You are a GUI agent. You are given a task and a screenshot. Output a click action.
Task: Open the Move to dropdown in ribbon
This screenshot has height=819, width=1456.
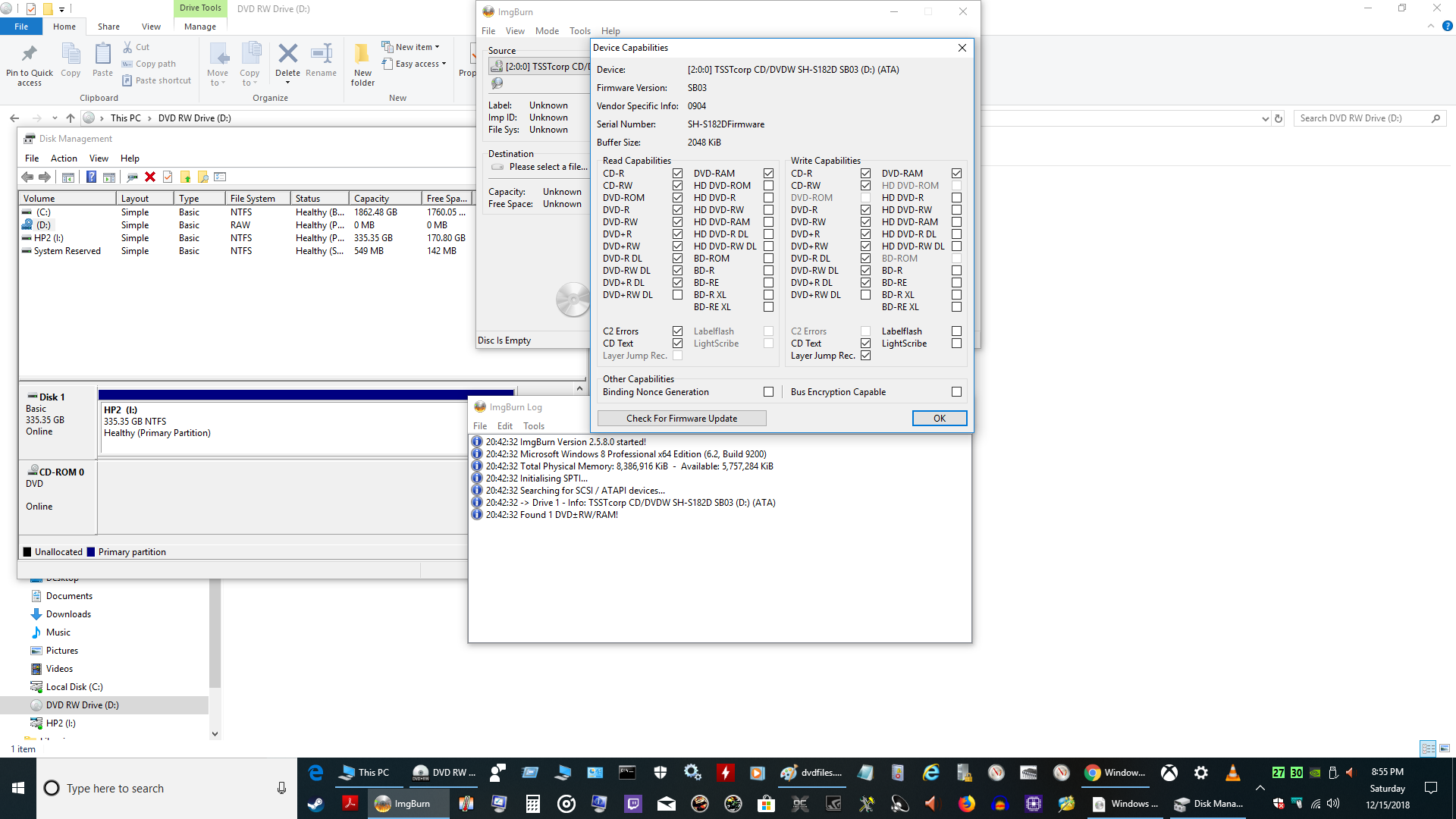218,64
